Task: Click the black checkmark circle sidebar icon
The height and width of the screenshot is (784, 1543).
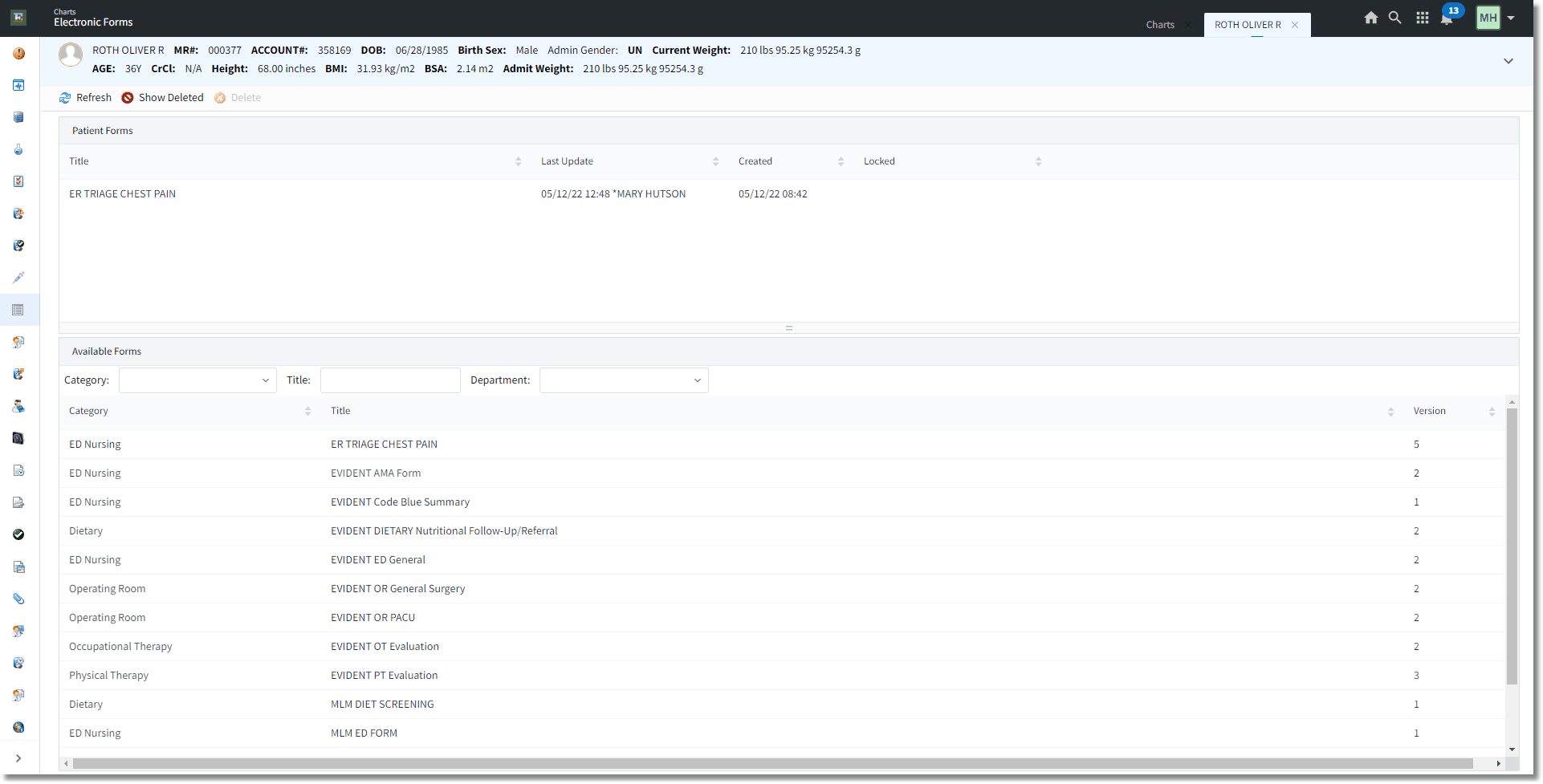Action: click(18, 534)
